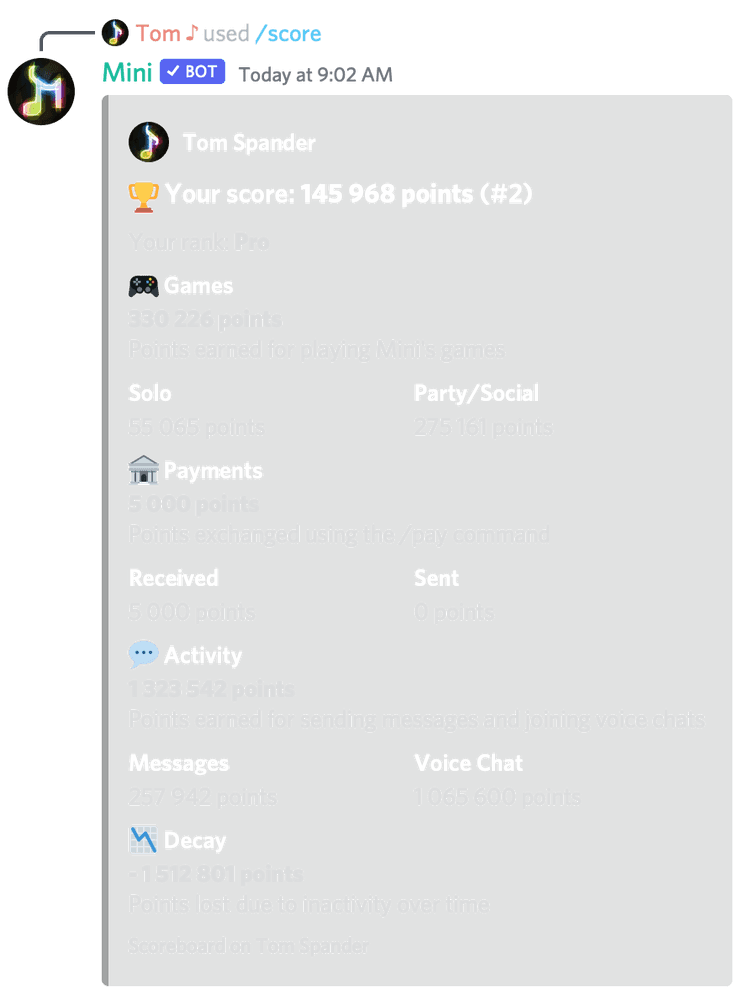Click Tom Spander's profile picture in the embed
Screen dimensions: 750x987
click(148, 141)
